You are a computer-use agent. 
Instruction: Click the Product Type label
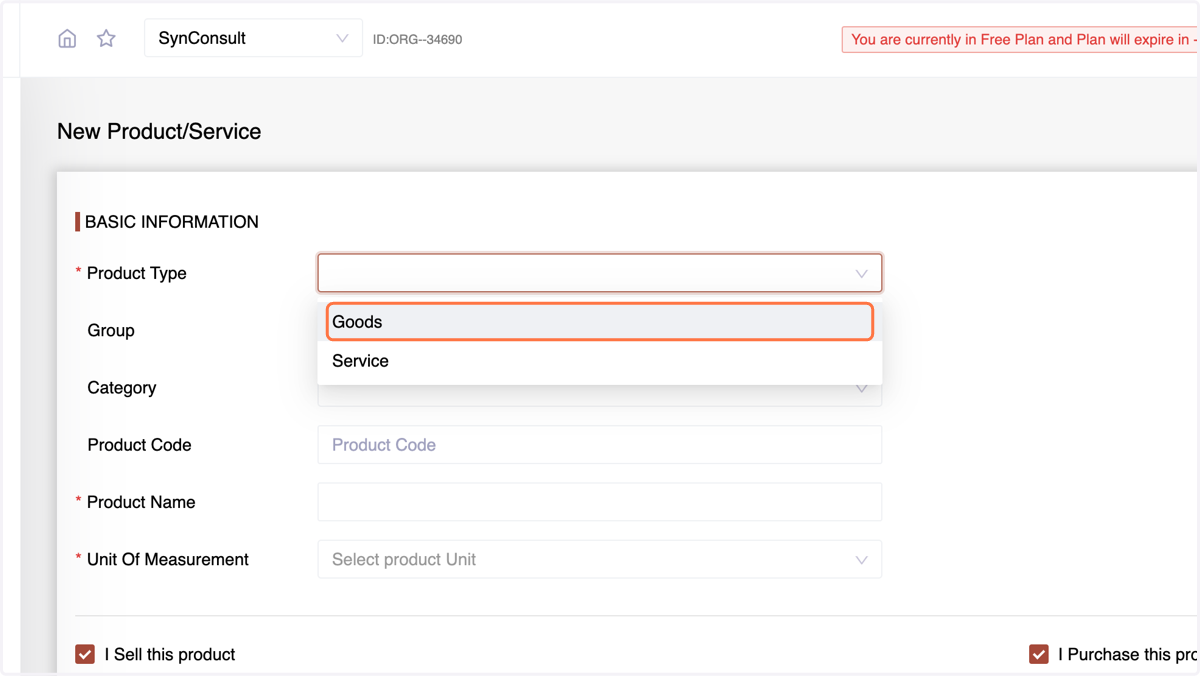pos(137,273)
